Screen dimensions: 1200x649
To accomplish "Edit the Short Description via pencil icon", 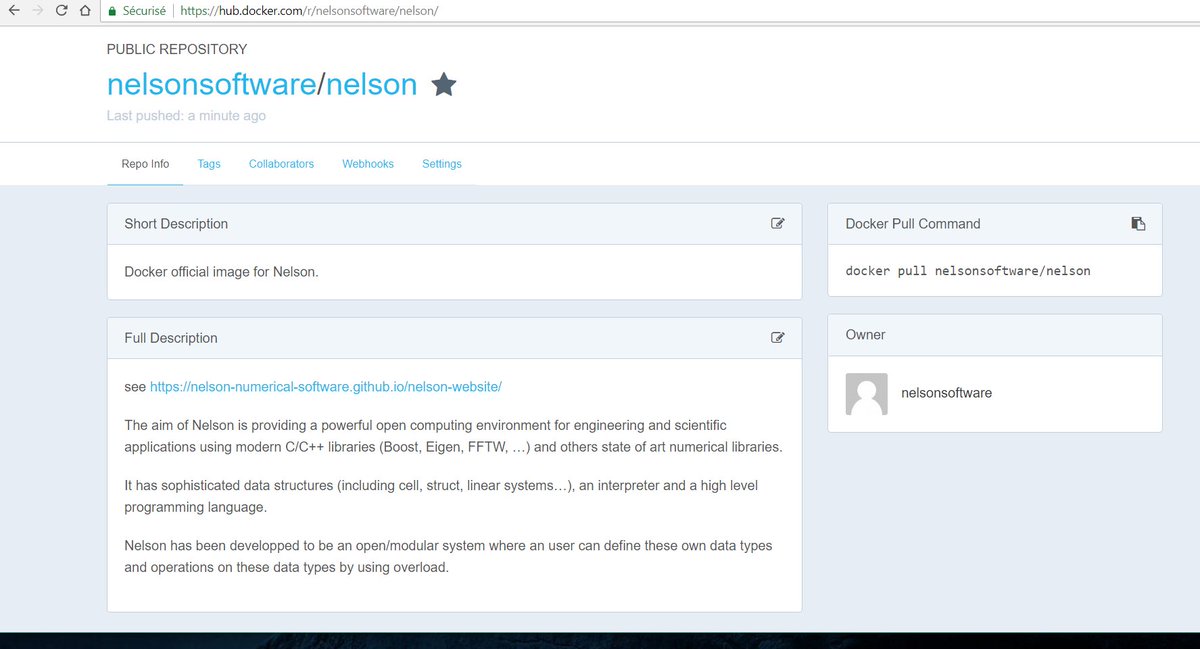I will tap(778, 224).
